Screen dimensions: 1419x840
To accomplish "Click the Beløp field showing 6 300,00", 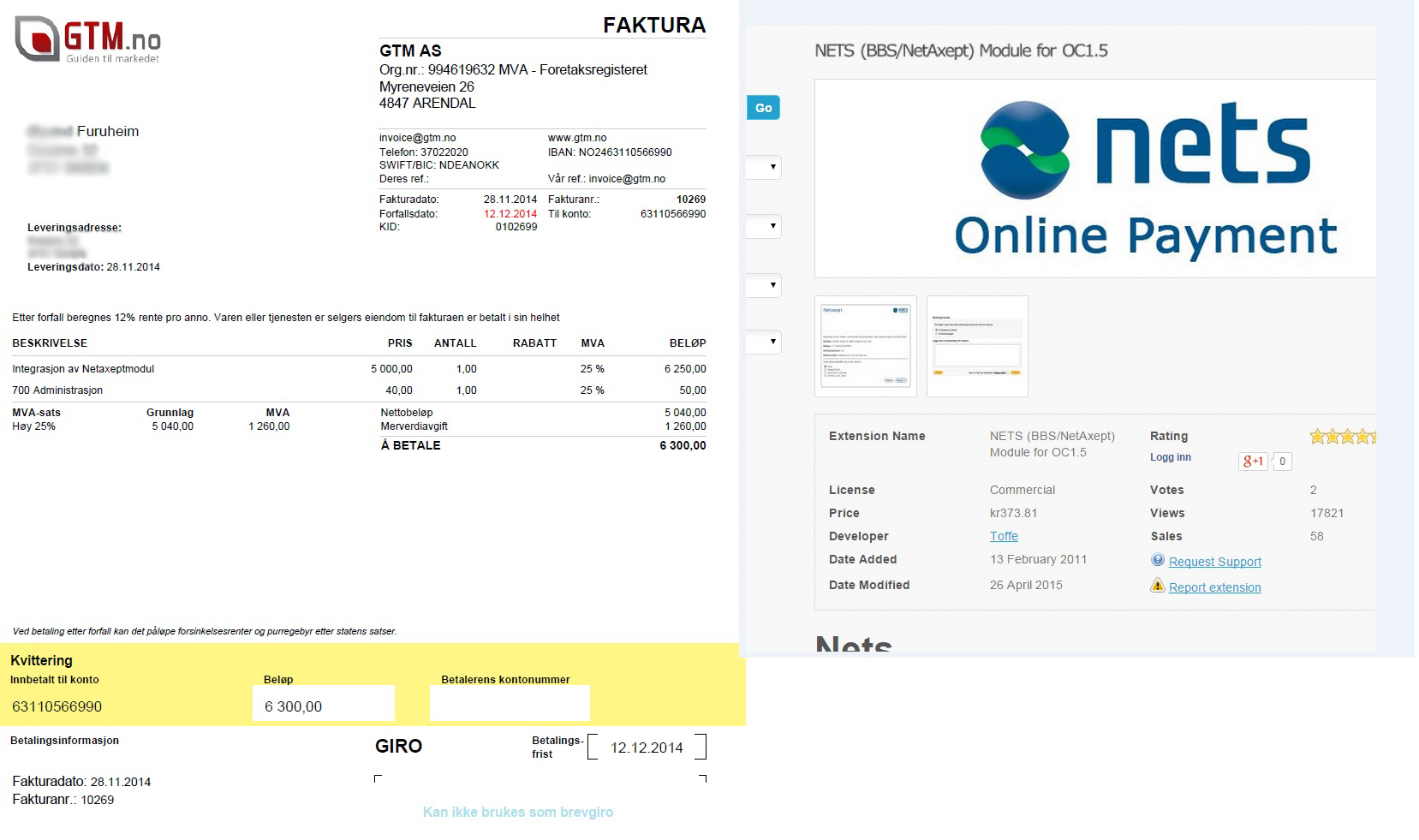I will (324, 703).
